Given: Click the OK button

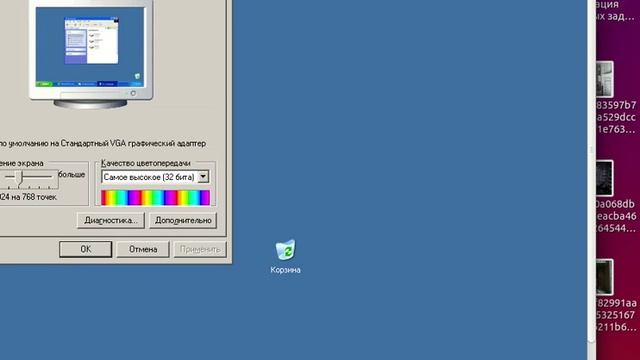Looking at the screenshot, I should tap(85, 249).
